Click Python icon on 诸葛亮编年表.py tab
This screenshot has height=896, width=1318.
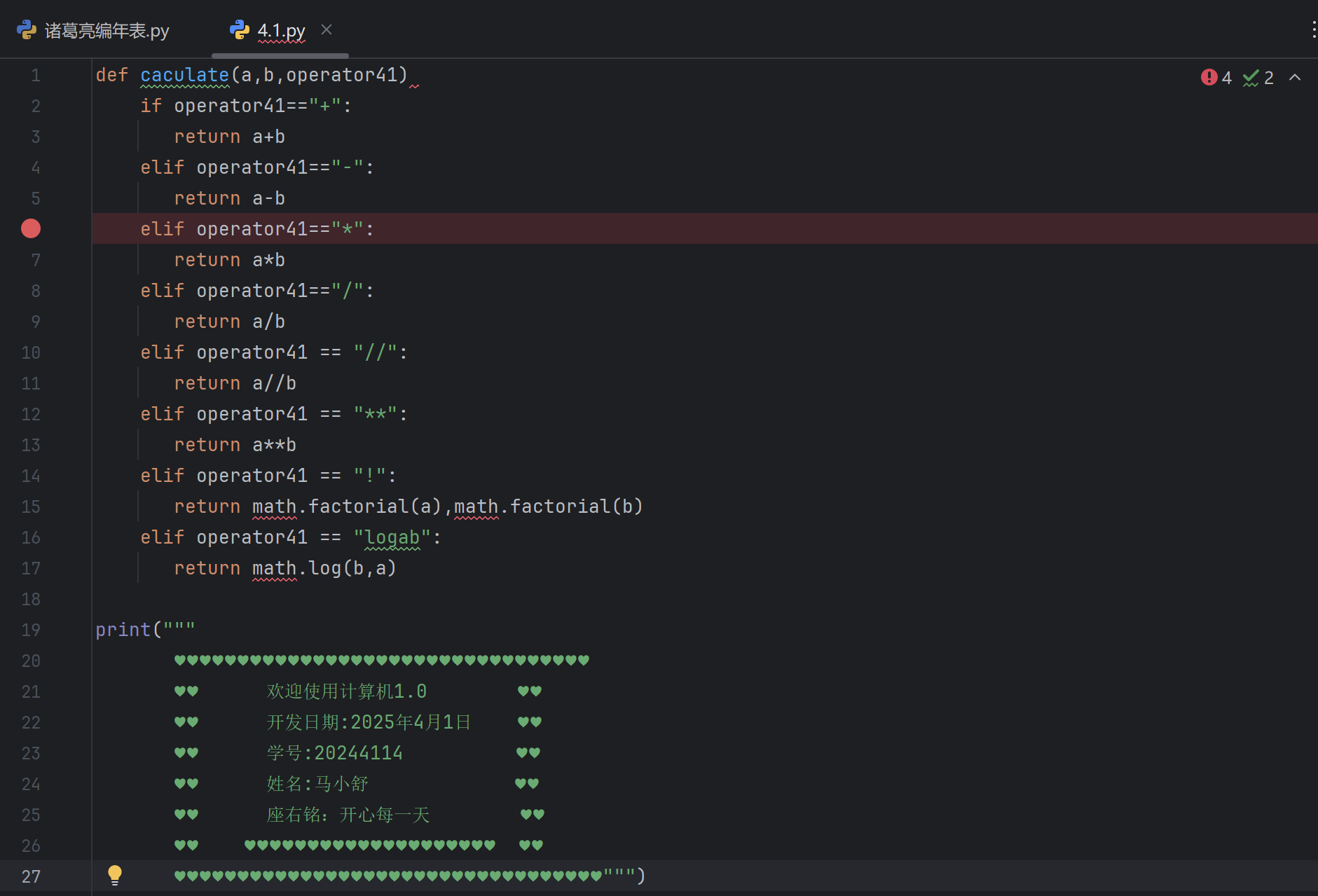click(27, 30)
